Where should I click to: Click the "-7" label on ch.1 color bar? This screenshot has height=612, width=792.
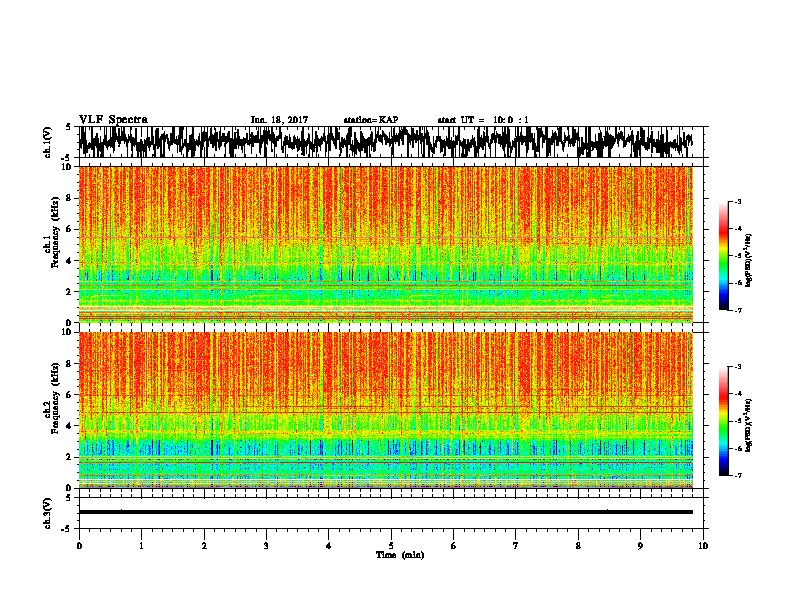[x=737, y=310]
